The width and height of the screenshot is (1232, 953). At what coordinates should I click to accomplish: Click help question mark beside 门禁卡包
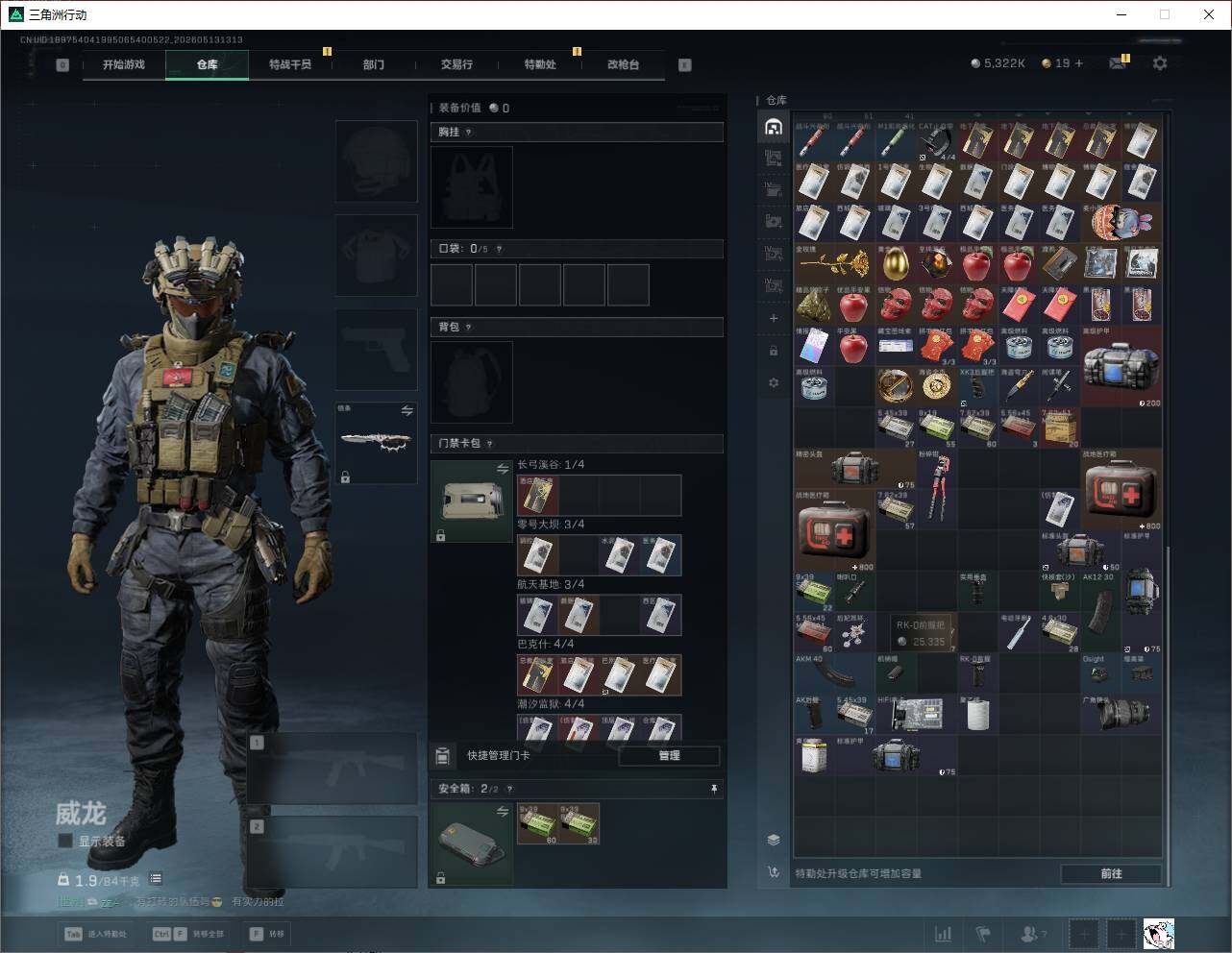pos(490,444)
